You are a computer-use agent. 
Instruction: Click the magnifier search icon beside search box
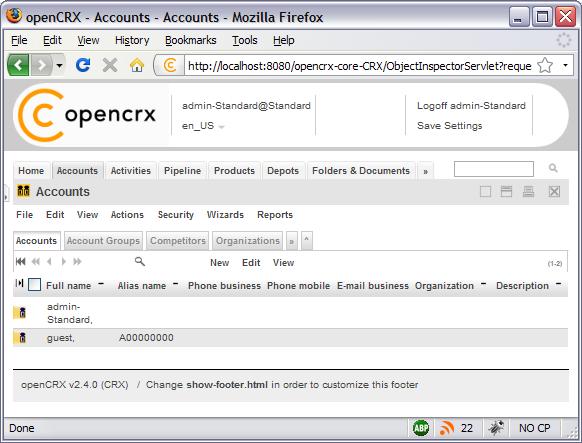coord(553,168)
